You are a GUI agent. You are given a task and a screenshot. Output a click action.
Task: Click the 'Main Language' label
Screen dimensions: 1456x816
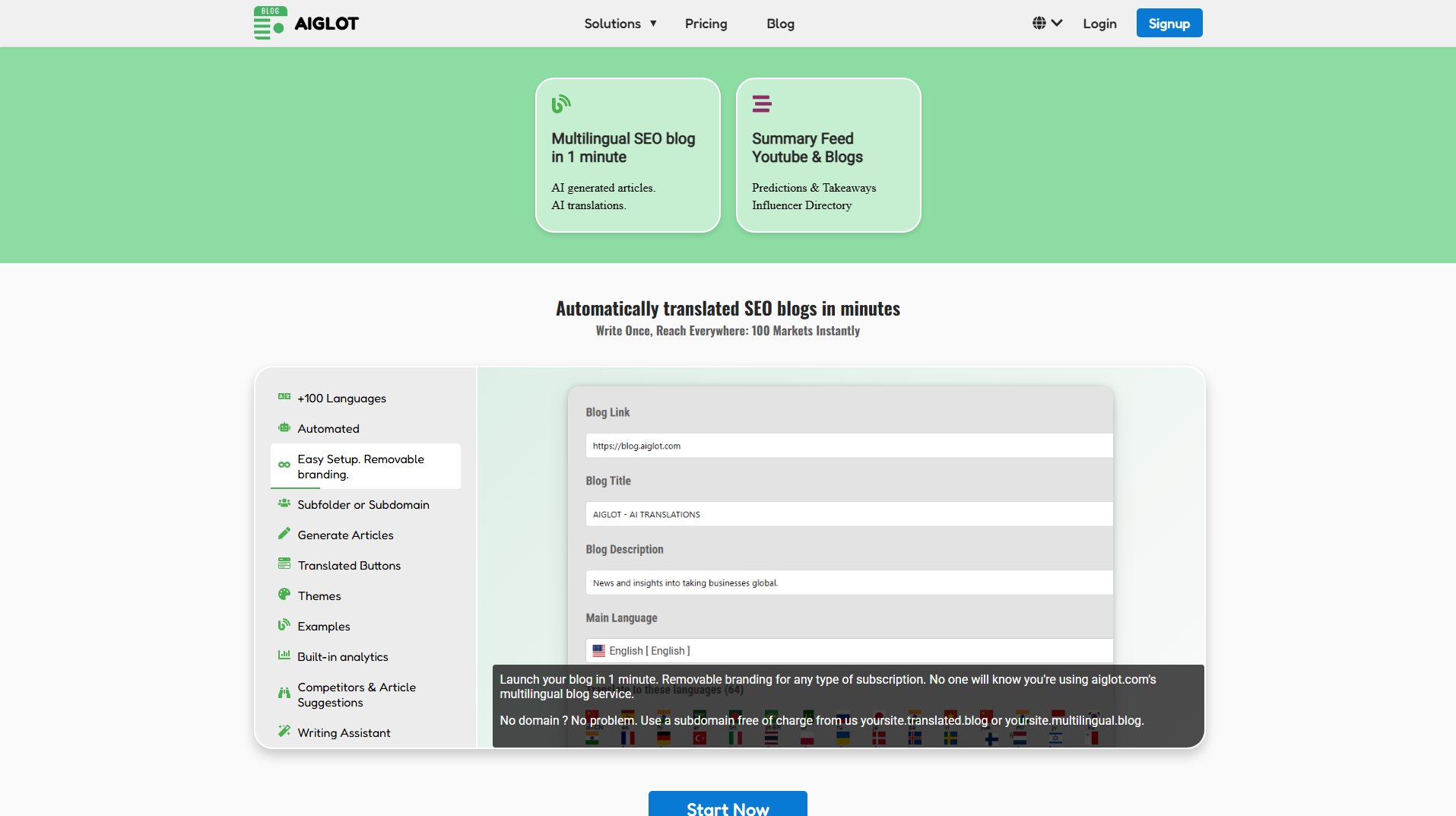pos(621,618)
